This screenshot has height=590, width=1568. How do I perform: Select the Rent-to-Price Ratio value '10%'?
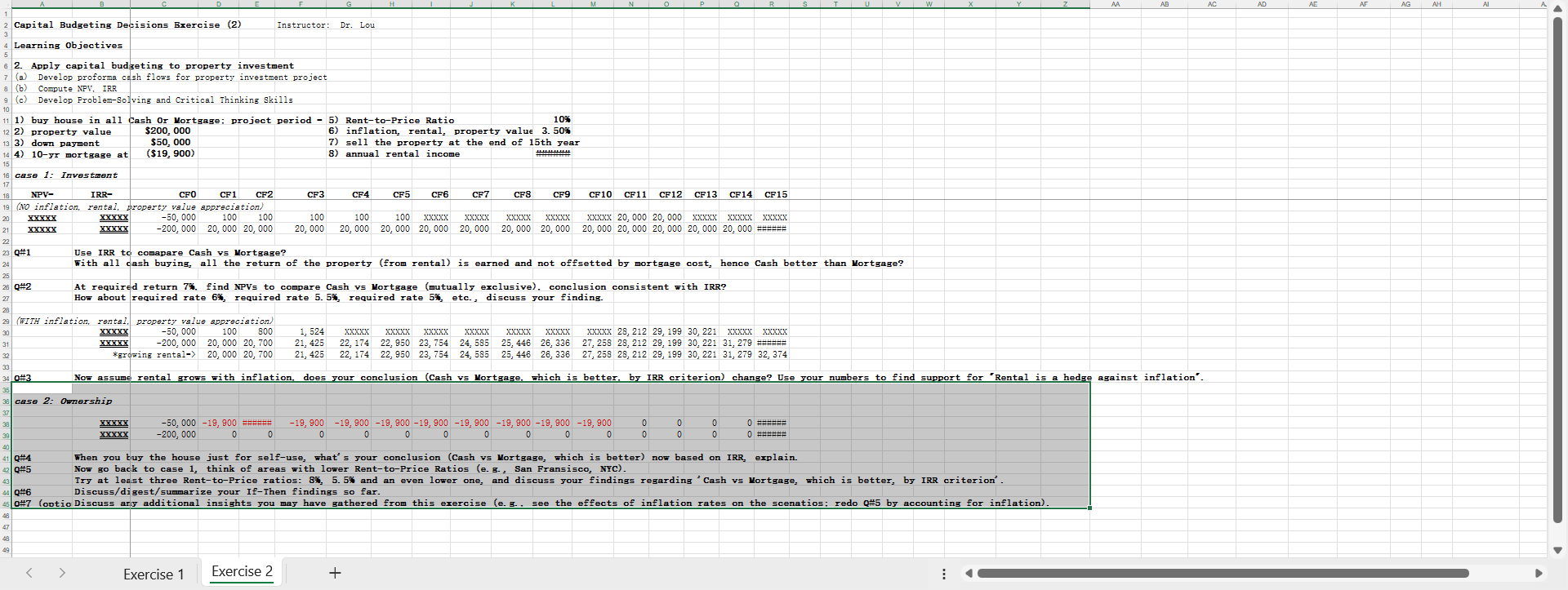click(x=562, y=120)
